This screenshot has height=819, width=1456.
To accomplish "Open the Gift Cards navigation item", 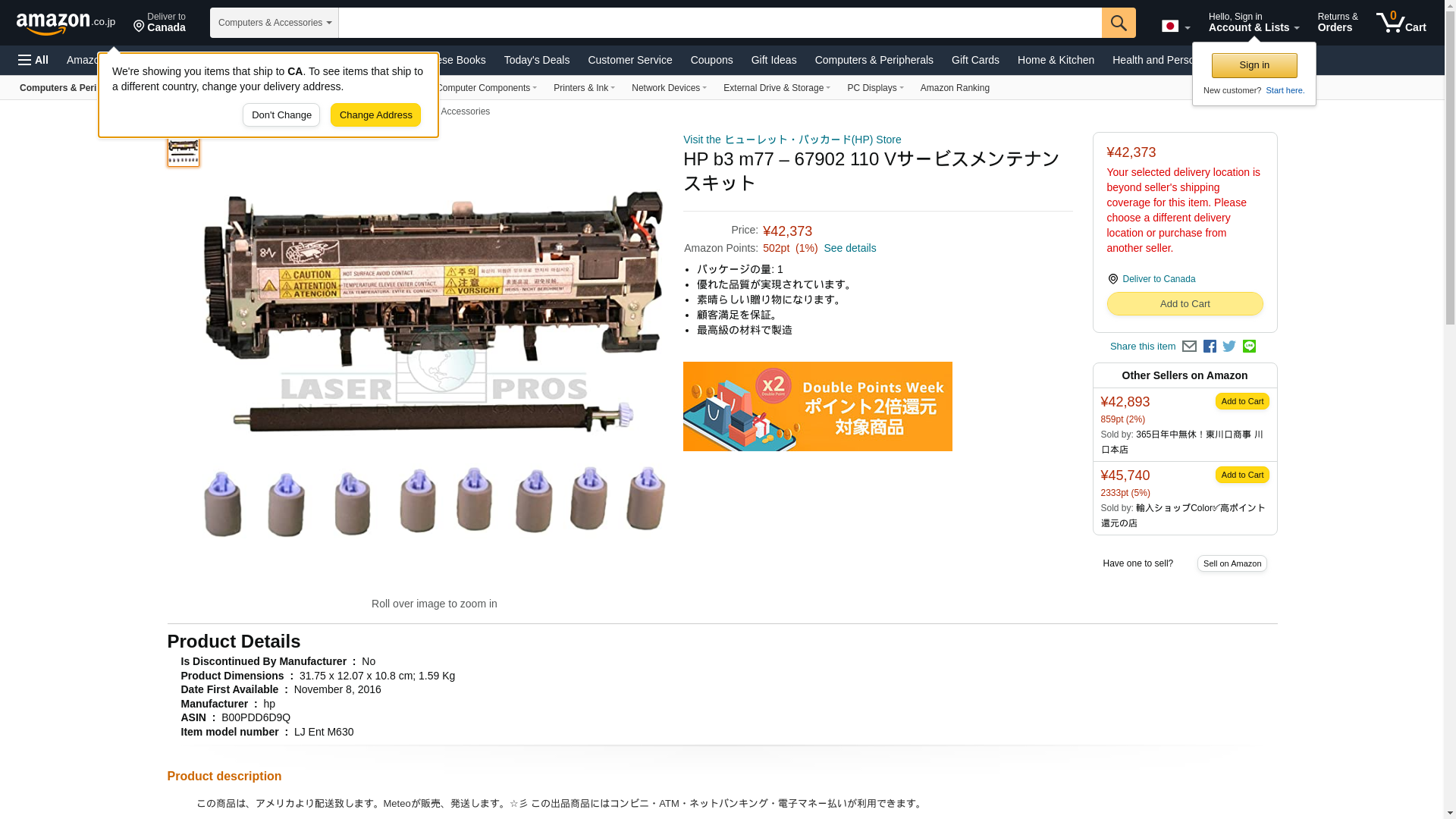I will (x=975, y=60).
